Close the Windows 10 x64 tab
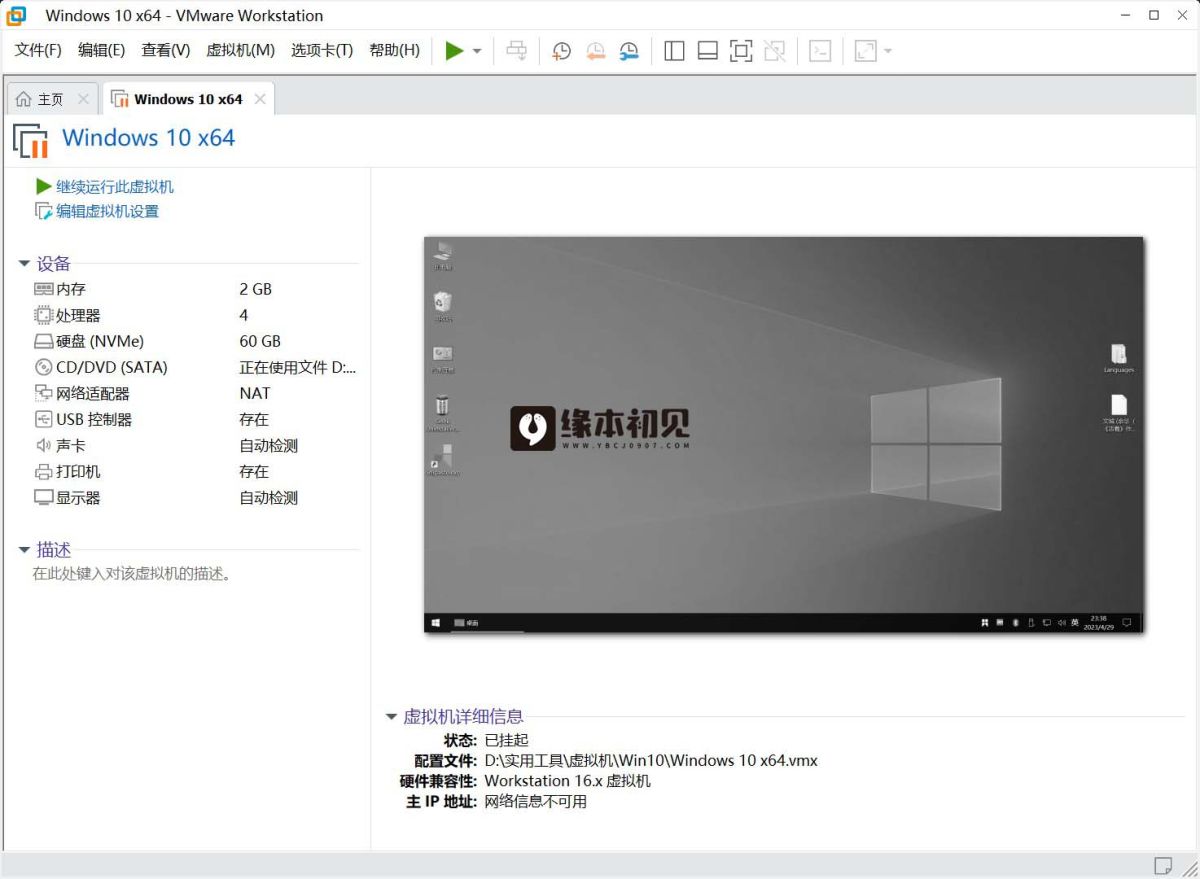The width and height of the screenshot is (1200, 879). [x=260, y=99]
